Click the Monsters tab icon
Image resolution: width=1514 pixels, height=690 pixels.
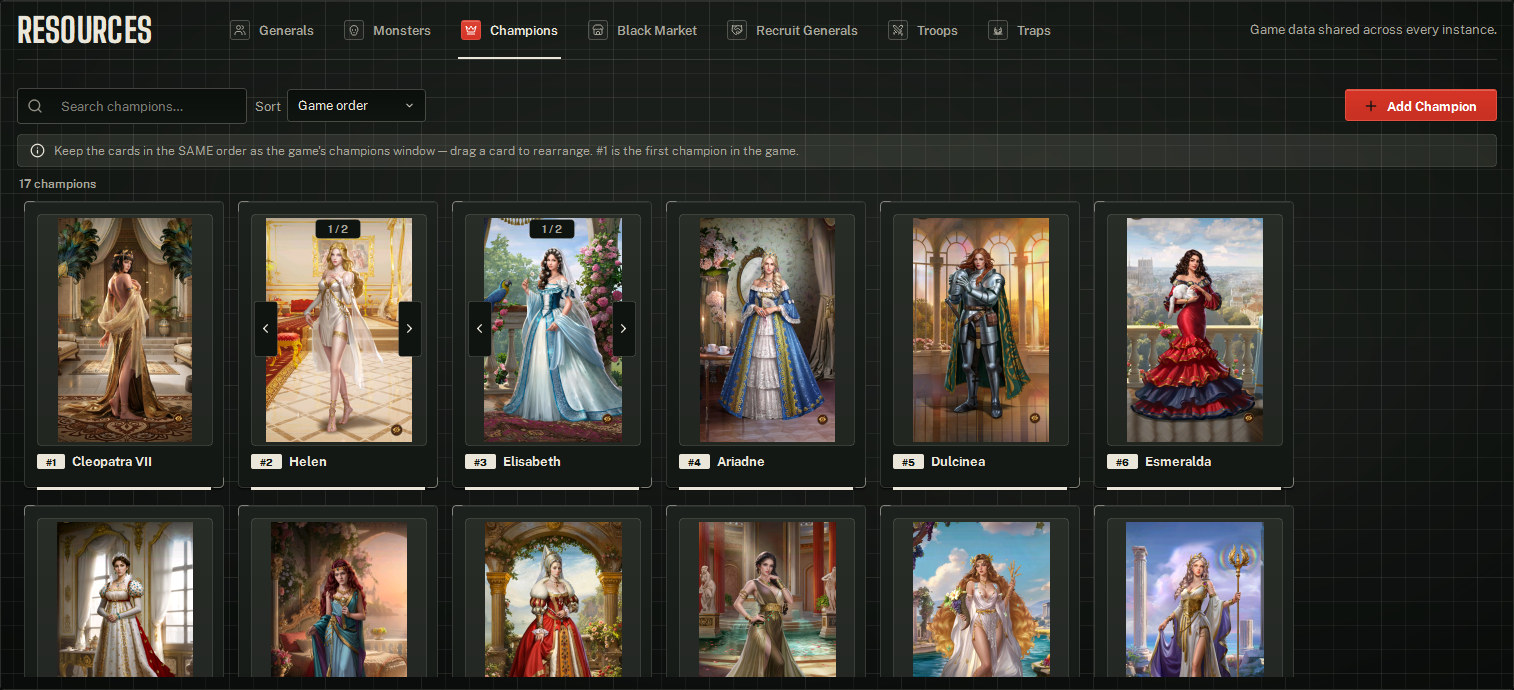pos(354,30)
